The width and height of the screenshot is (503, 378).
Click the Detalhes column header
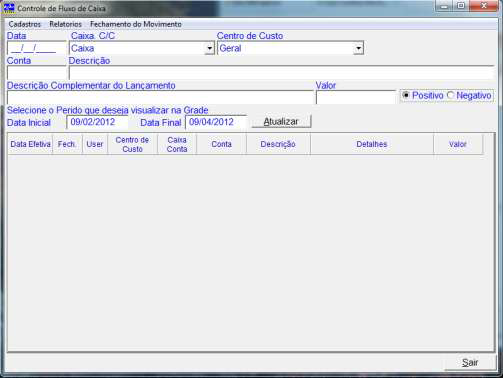[372, 144]
